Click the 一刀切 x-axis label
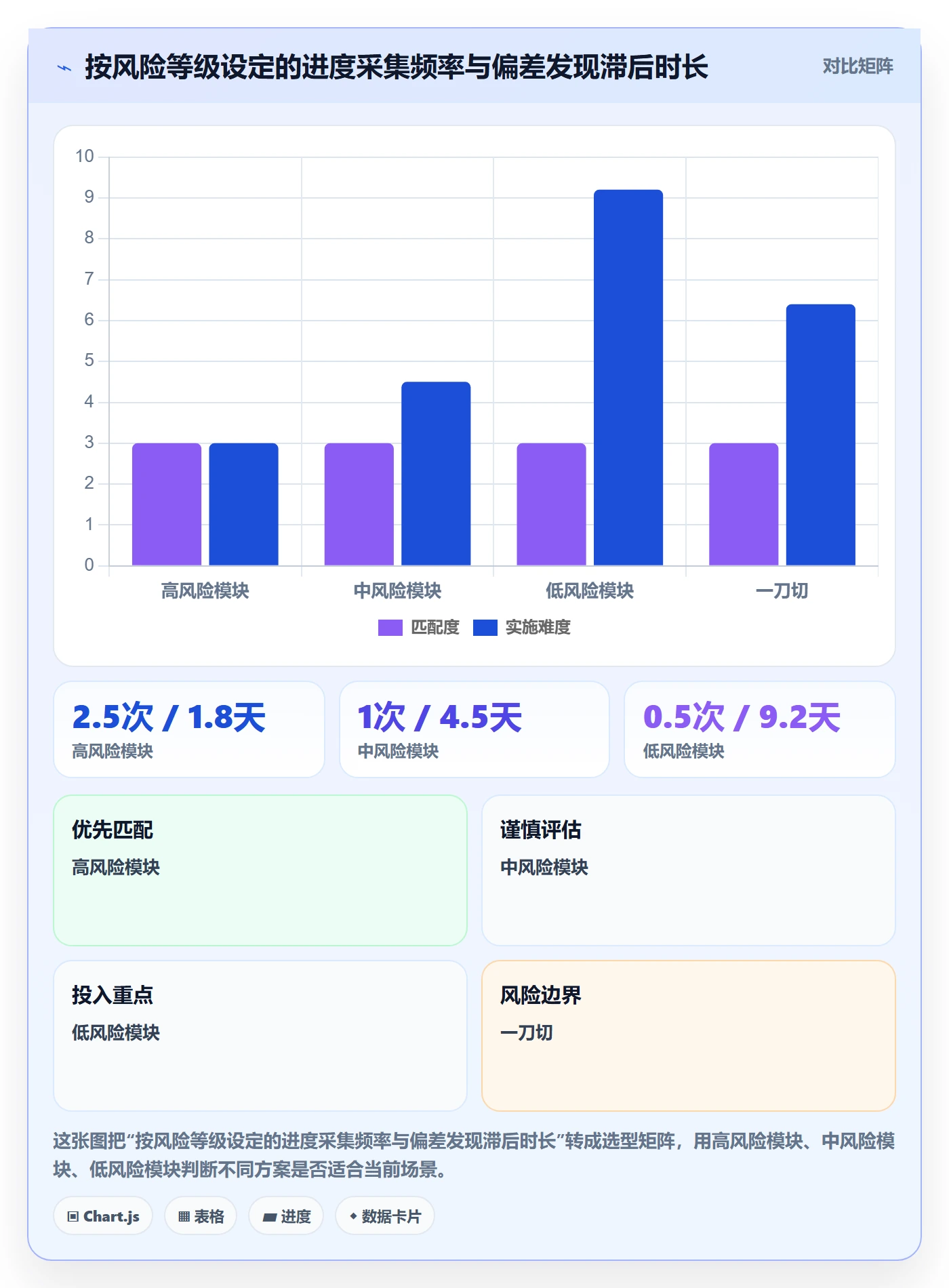The image size is (949, 1288). (782, 591)
